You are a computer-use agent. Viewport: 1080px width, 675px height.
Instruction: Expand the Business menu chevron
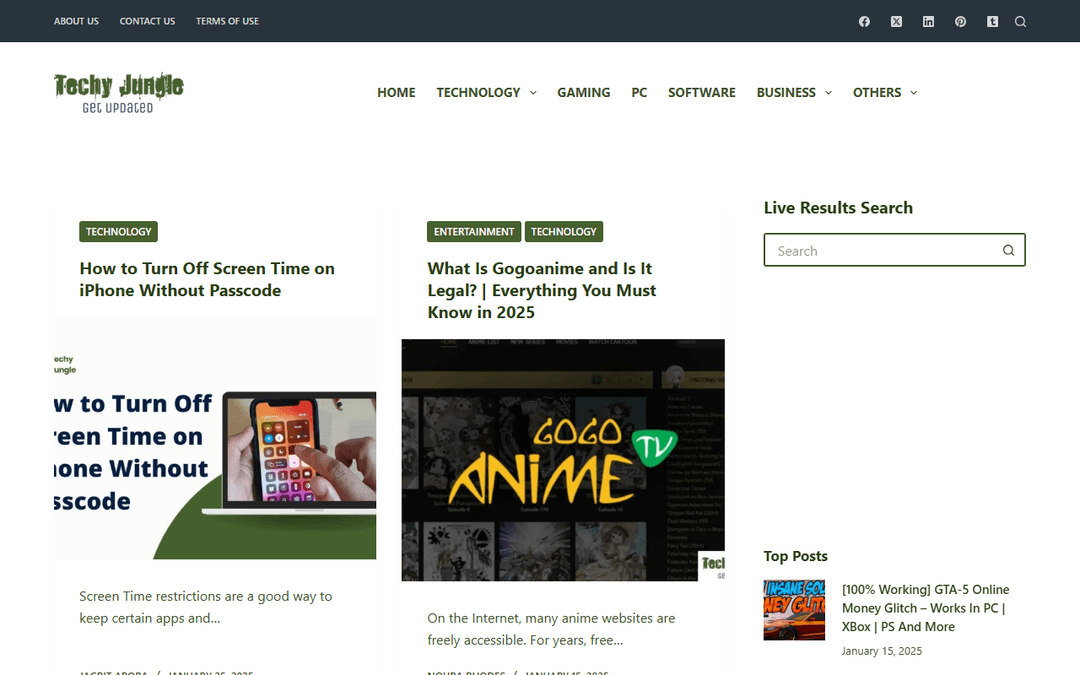coord(829,93)
